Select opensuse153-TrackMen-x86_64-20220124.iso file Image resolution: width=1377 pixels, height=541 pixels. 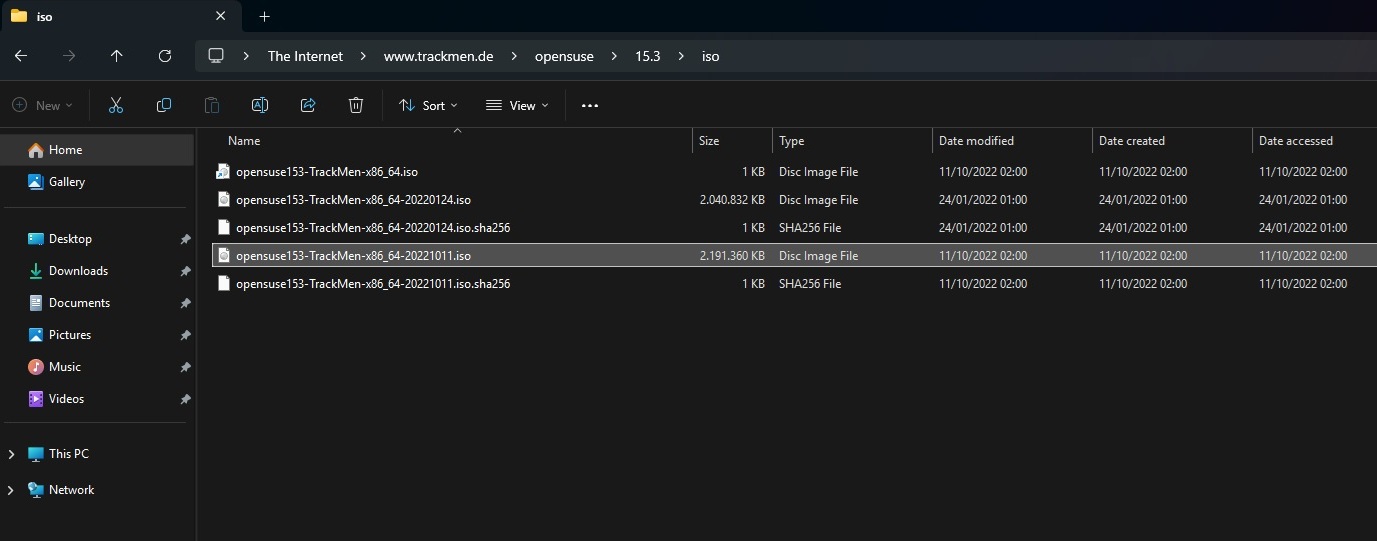(353, 200)
